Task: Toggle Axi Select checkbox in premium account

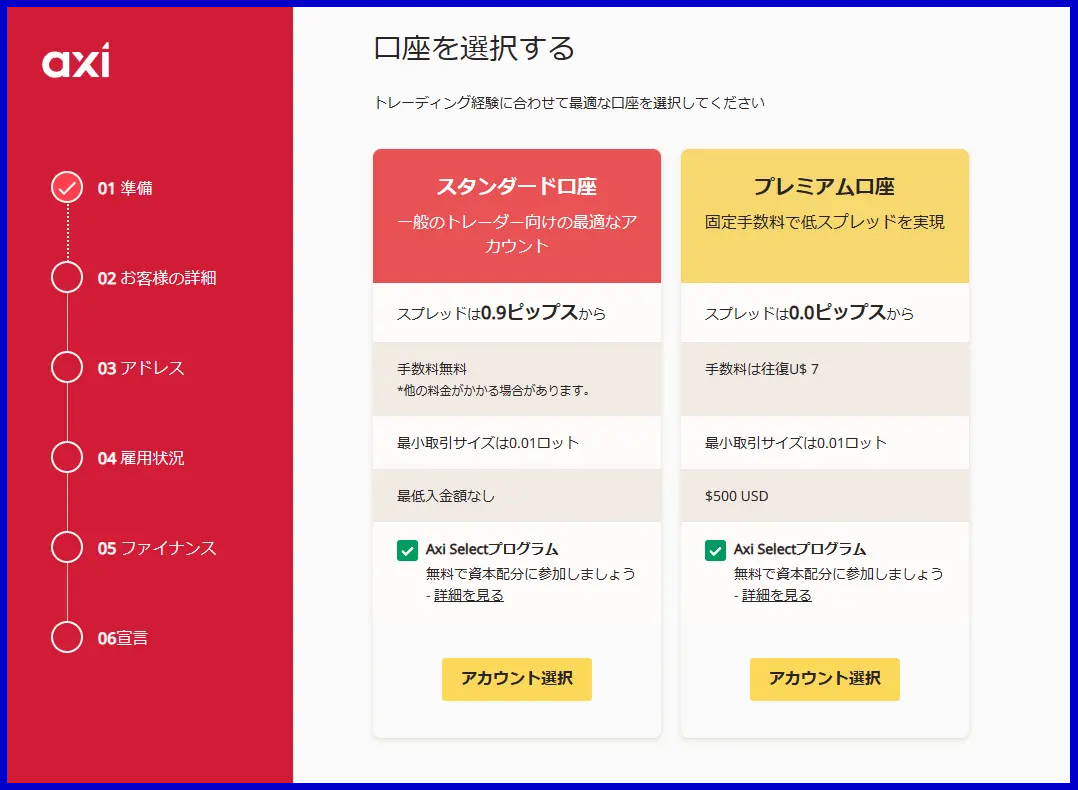Action: click(x=715, y=550)
